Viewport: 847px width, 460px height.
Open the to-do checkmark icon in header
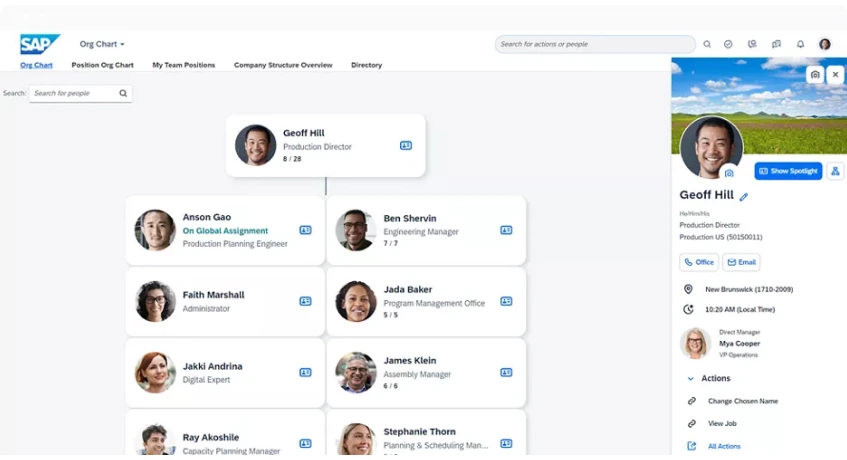pyautogui.click(x=728, y=44)
